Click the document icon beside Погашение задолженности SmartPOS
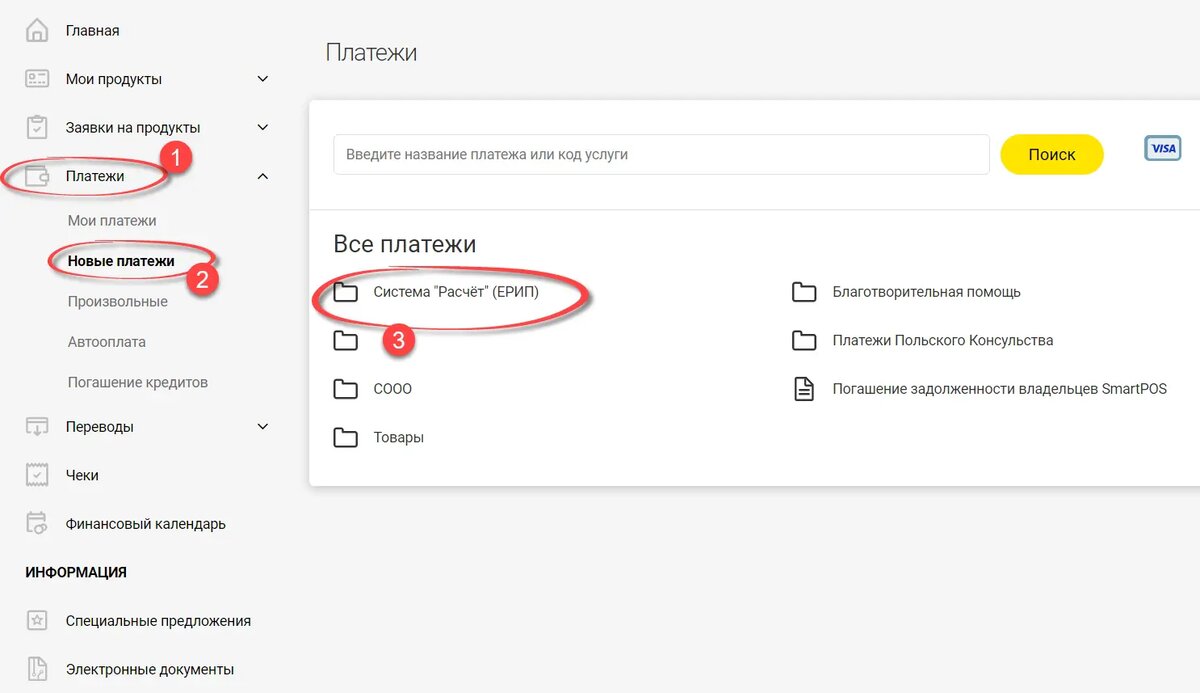Viewport: 1200px width, 693px height. click(x=804, y=389)
